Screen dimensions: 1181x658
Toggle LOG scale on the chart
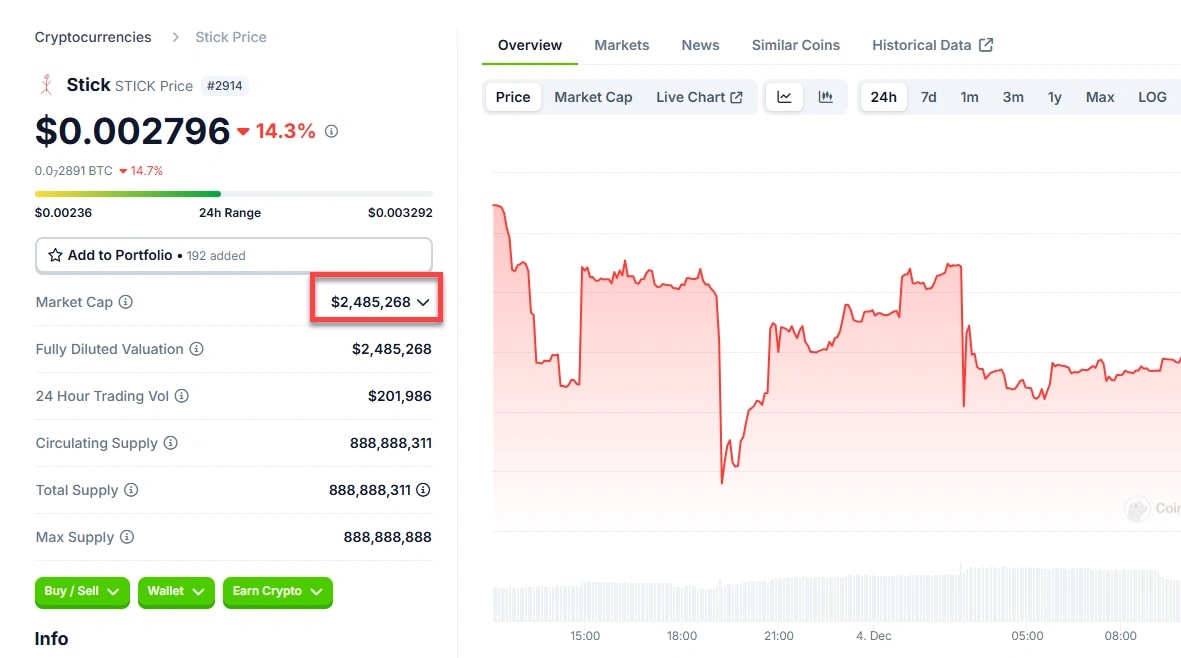tap(1152, 97)
